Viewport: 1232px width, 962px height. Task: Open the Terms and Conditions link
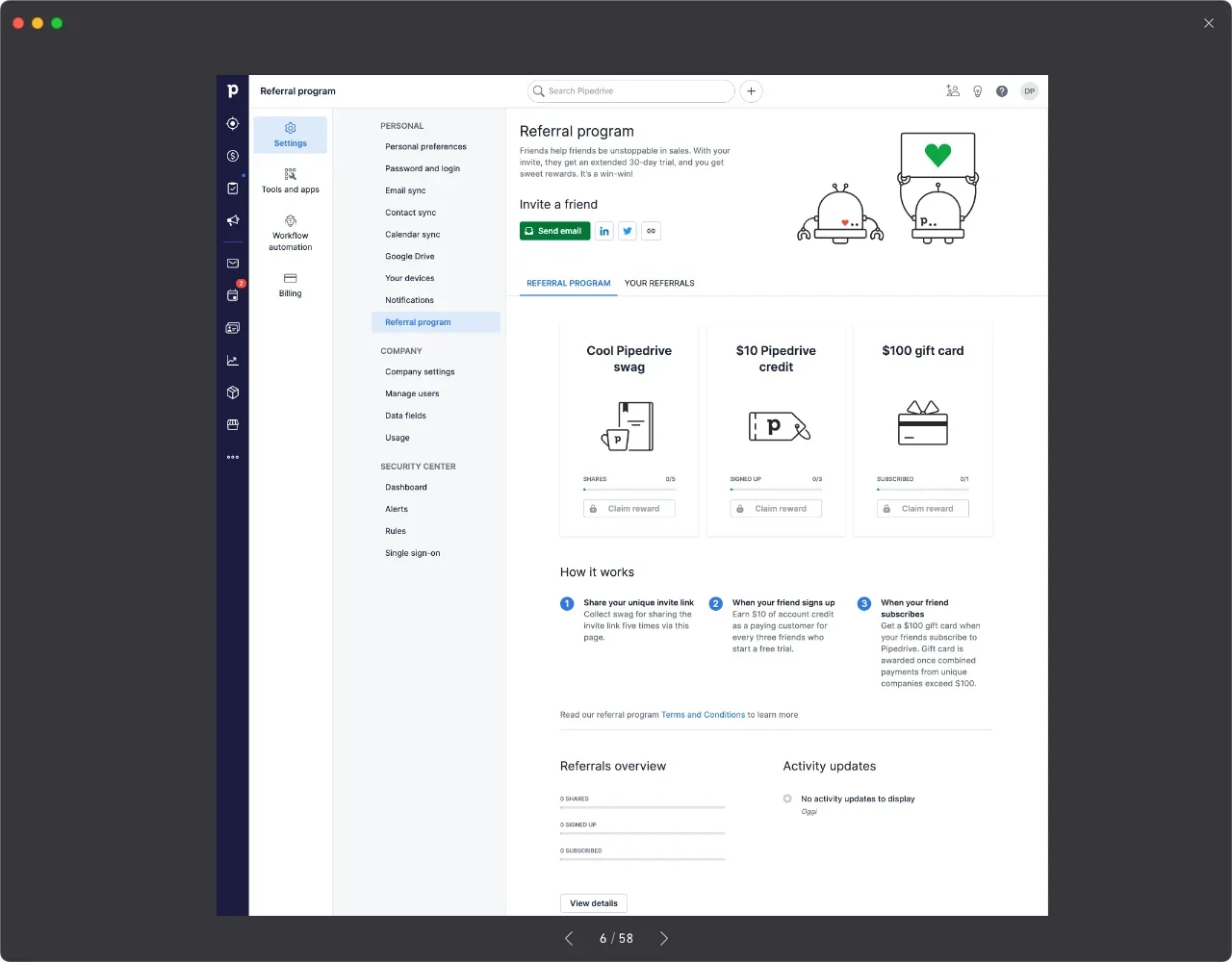[703, 715]
